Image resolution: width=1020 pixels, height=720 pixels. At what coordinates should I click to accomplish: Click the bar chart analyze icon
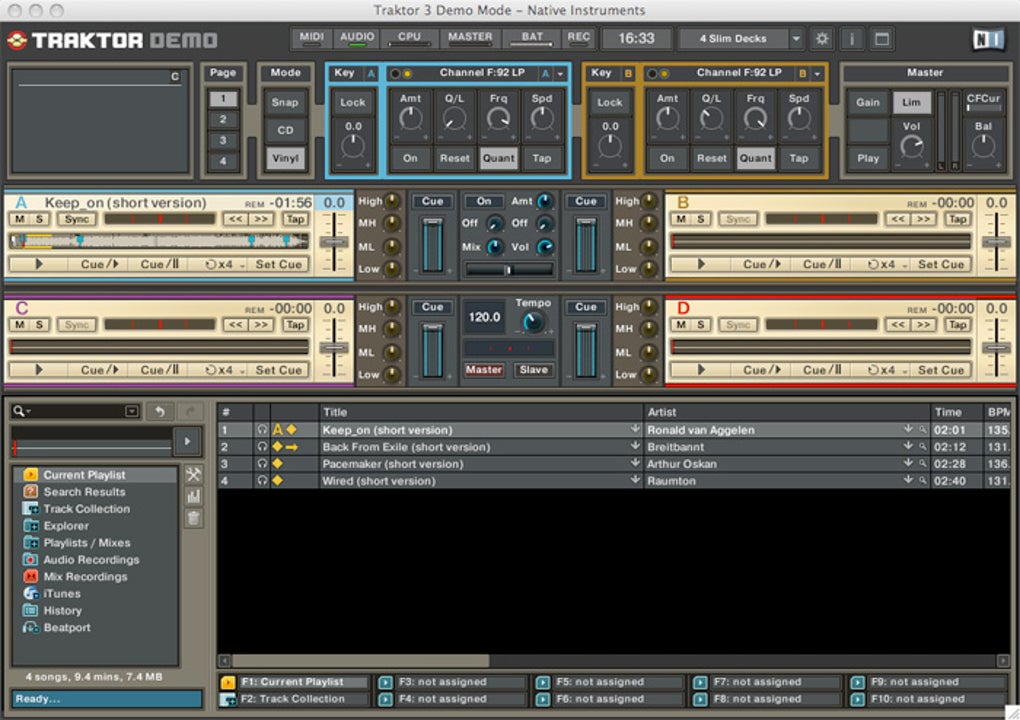[x=194, y=496]
